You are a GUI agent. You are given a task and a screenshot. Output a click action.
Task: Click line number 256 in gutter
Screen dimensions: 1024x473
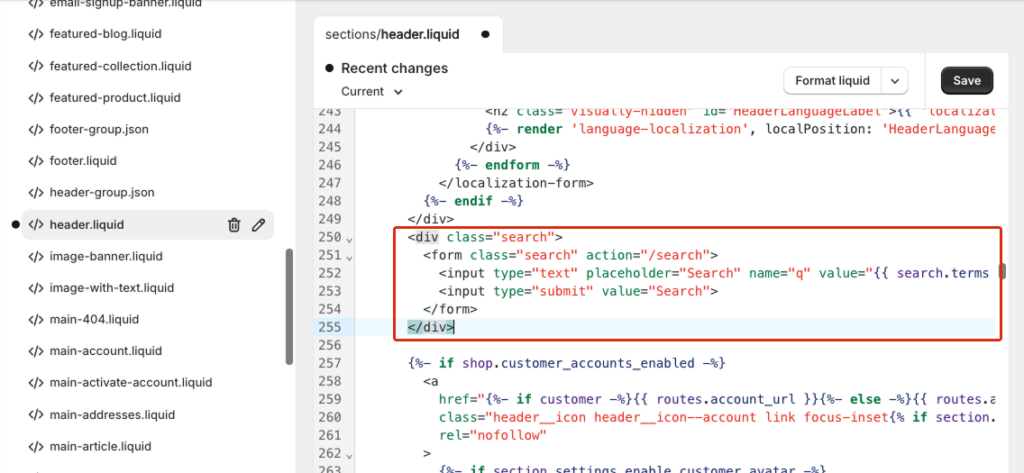click(x=330, y=344)
